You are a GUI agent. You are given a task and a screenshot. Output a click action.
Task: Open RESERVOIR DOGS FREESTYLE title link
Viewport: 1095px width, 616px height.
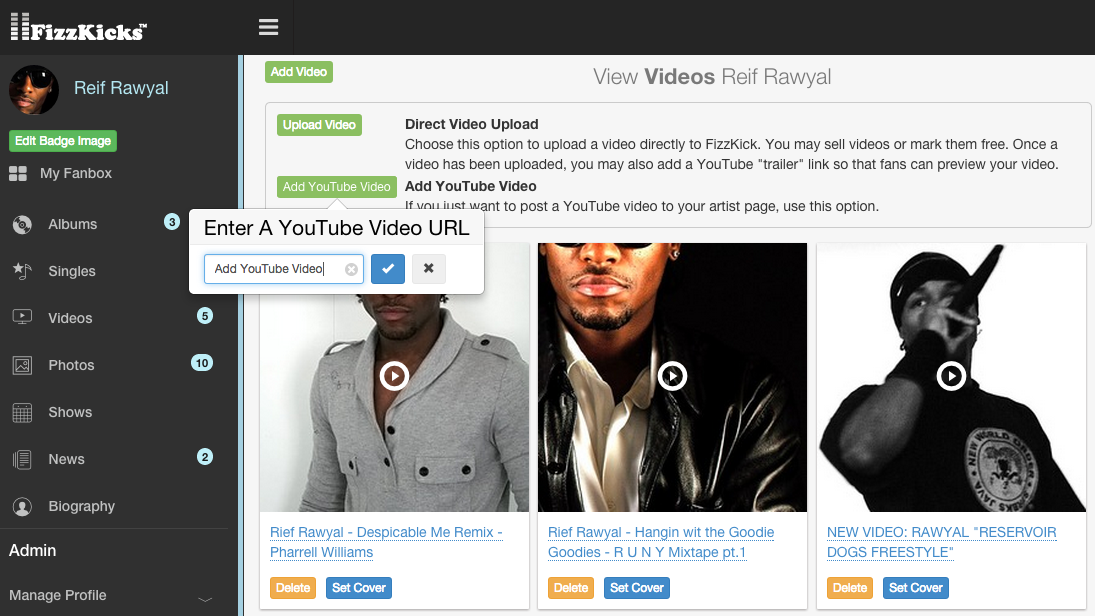941,542
